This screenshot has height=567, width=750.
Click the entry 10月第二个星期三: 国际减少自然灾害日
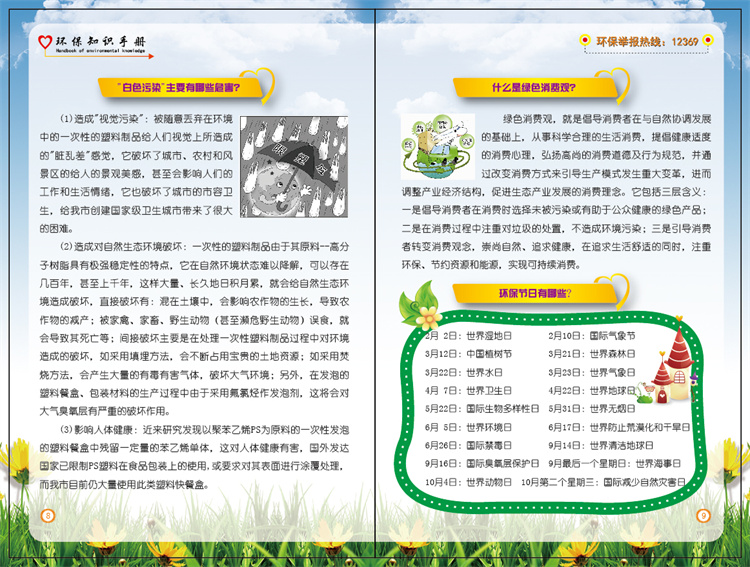603,482
